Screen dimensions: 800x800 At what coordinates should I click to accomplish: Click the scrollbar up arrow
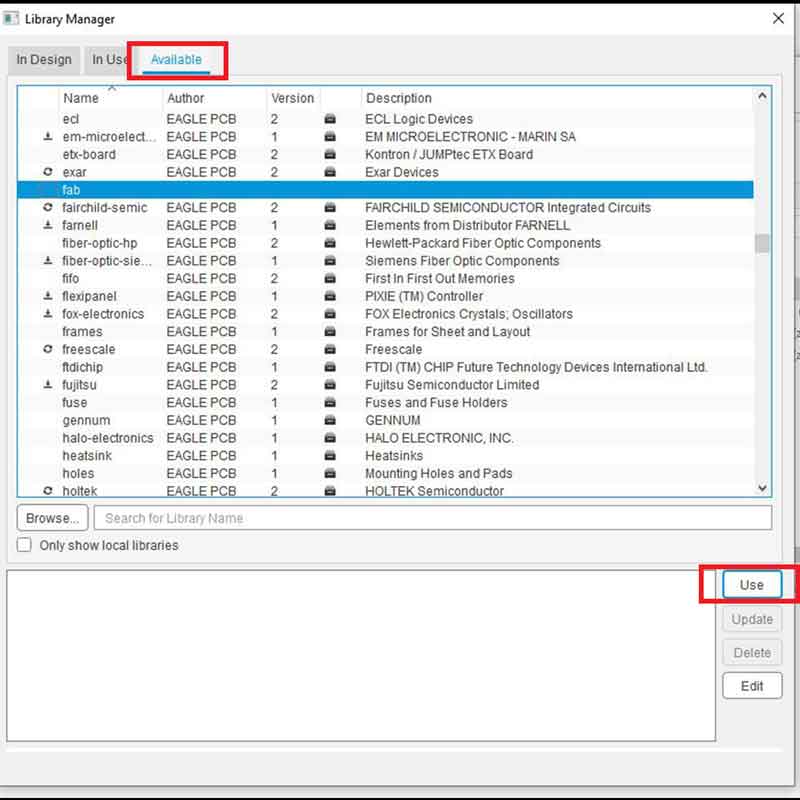point(762,96)
